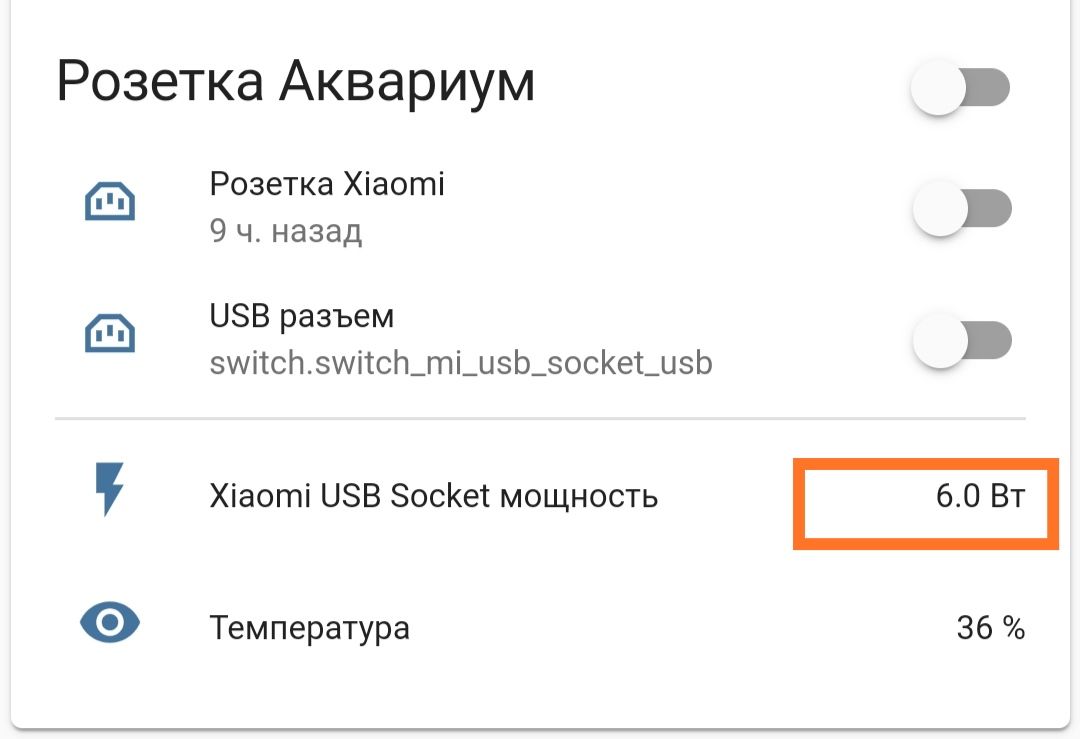Click the plug icon beside Розетка Xiaomi
Screen dimensions: 1080x739
[x=110, y=201]
